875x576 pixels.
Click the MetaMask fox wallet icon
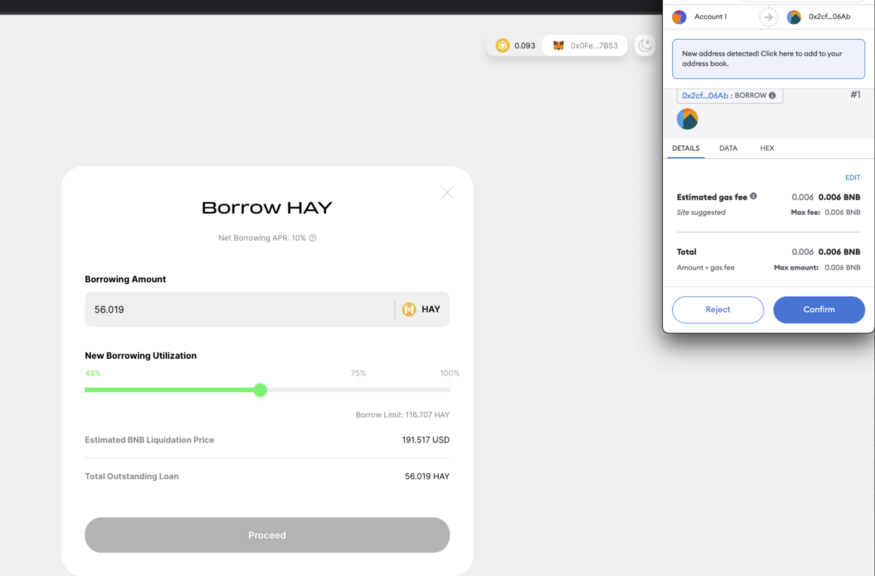pos(558,45)
